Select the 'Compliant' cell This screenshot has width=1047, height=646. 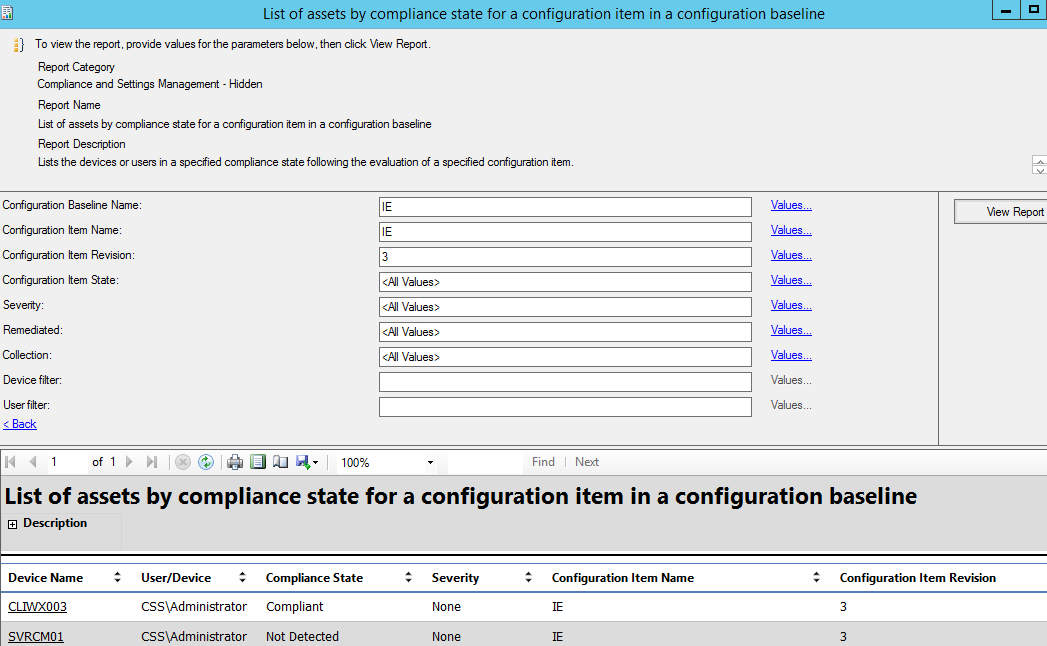click(x=294, y=607)
